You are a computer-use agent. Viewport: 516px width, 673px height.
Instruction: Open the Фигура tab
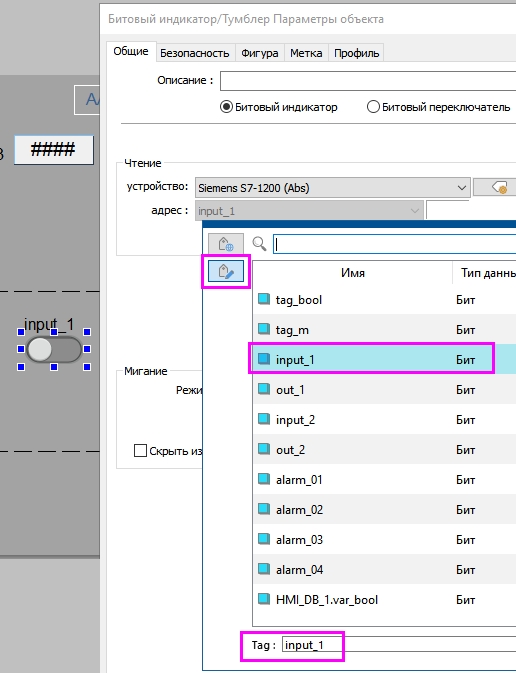(260, 53)
